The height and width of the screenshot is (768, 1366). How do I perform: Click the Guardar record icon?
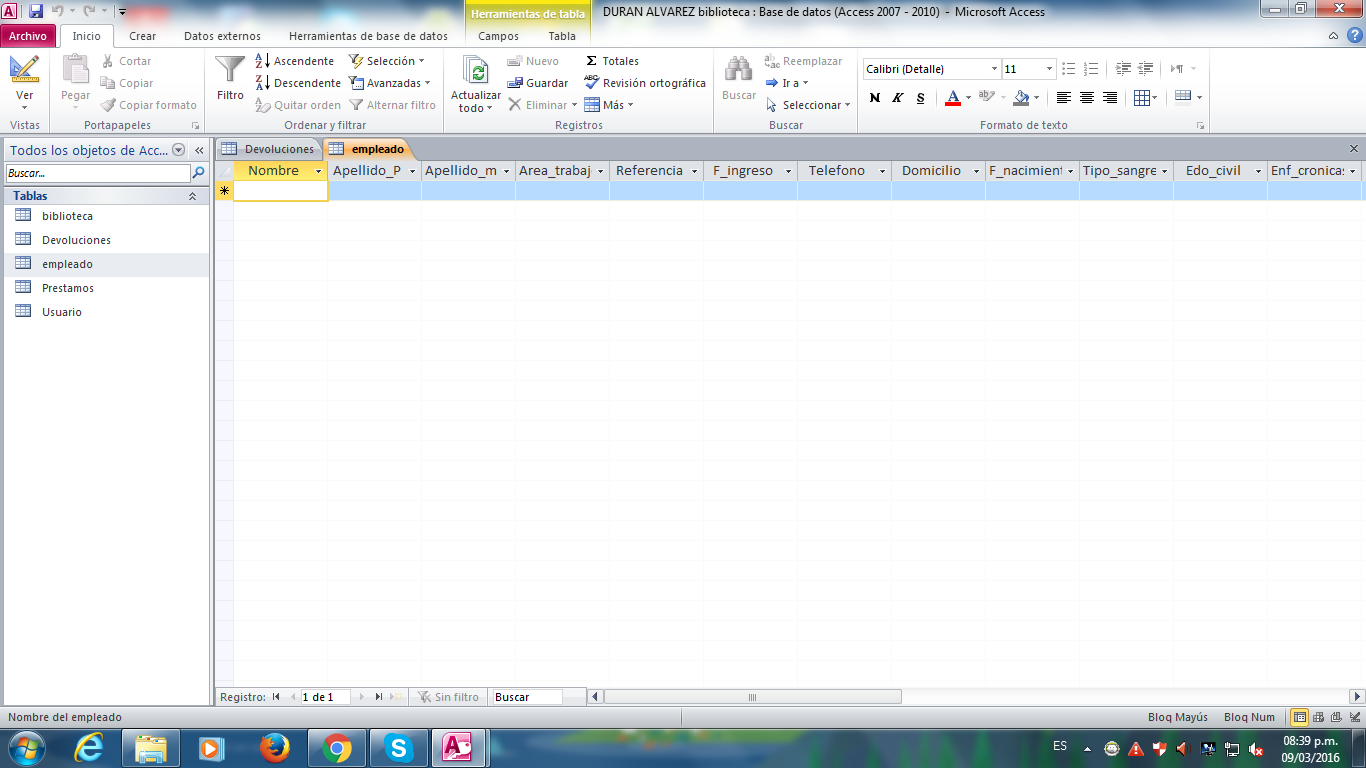pyautogui.click(x=515, y=83)
